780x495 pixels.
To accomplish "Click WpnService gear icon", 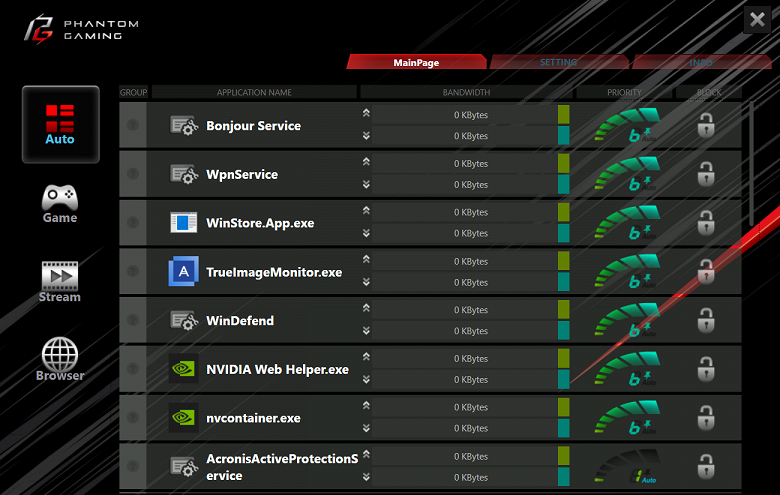I will [x=184, y=174].
